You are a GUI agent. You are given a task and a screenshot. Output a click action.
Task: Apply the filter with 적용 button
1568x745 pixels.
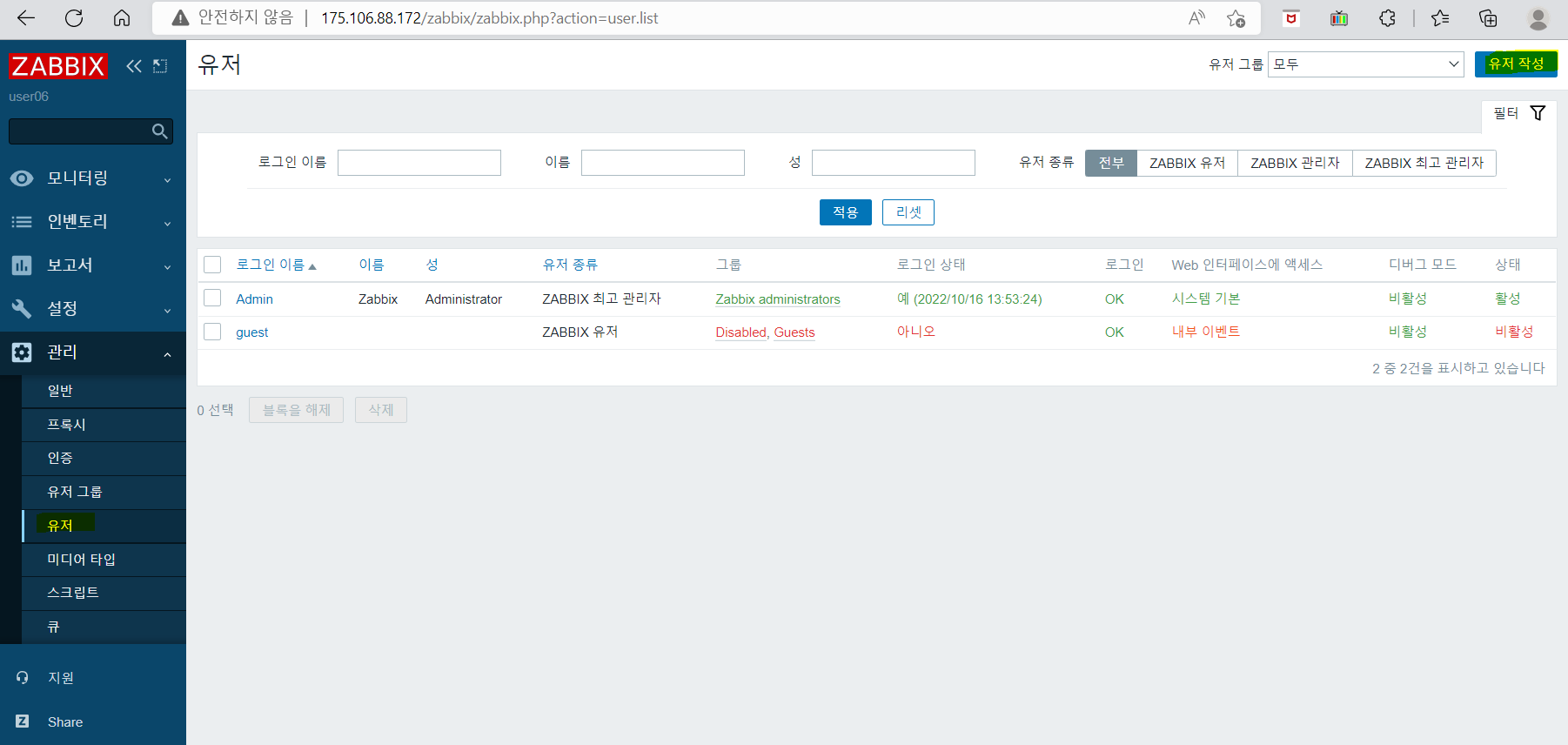(x=846, y=212)
